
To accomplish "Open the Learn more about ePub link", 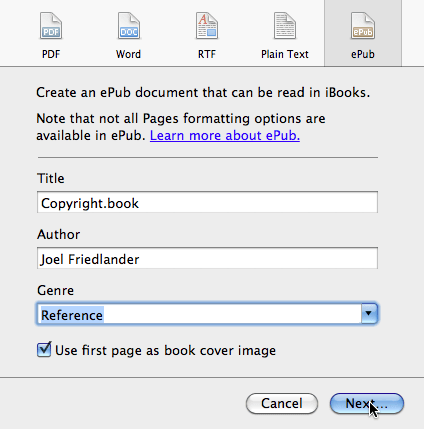I will coord(225,136).
